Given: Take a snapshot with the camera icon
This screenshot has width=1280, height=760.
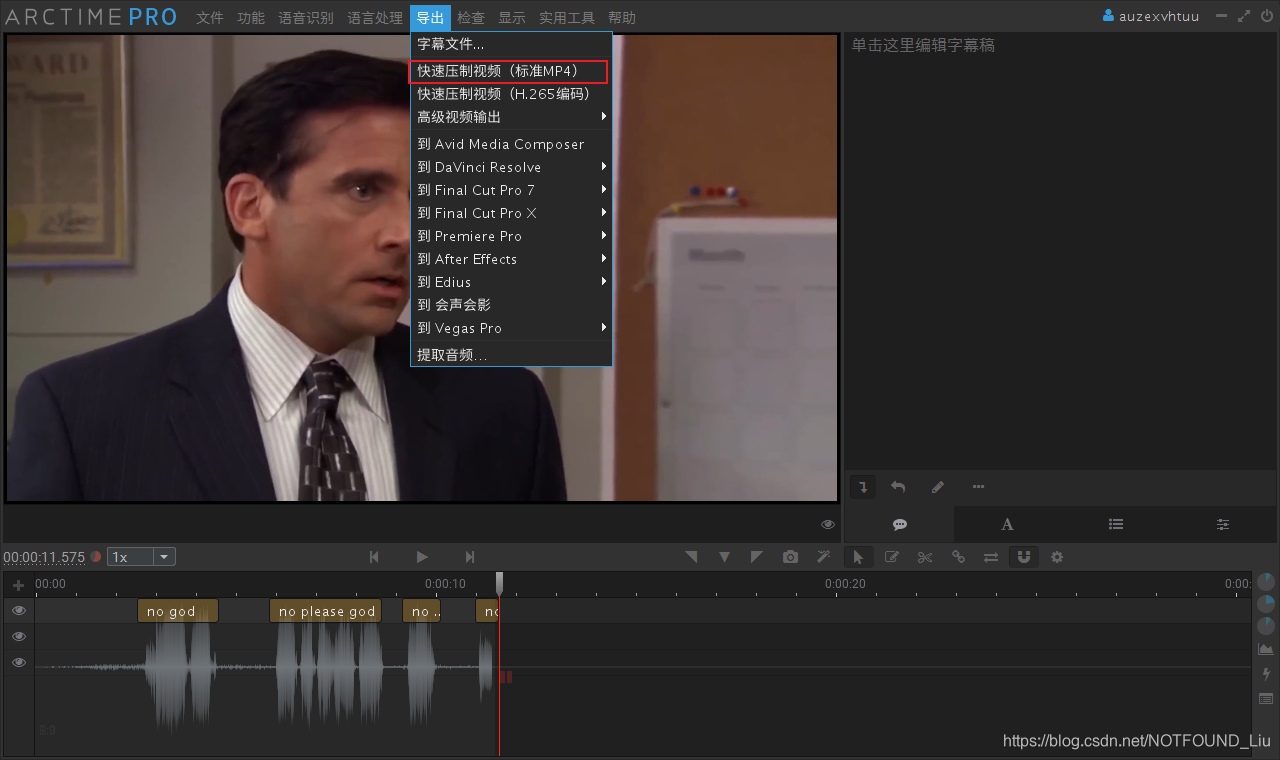Looking at the screenshot, I should pyautogui.click(x=791, y=557).
